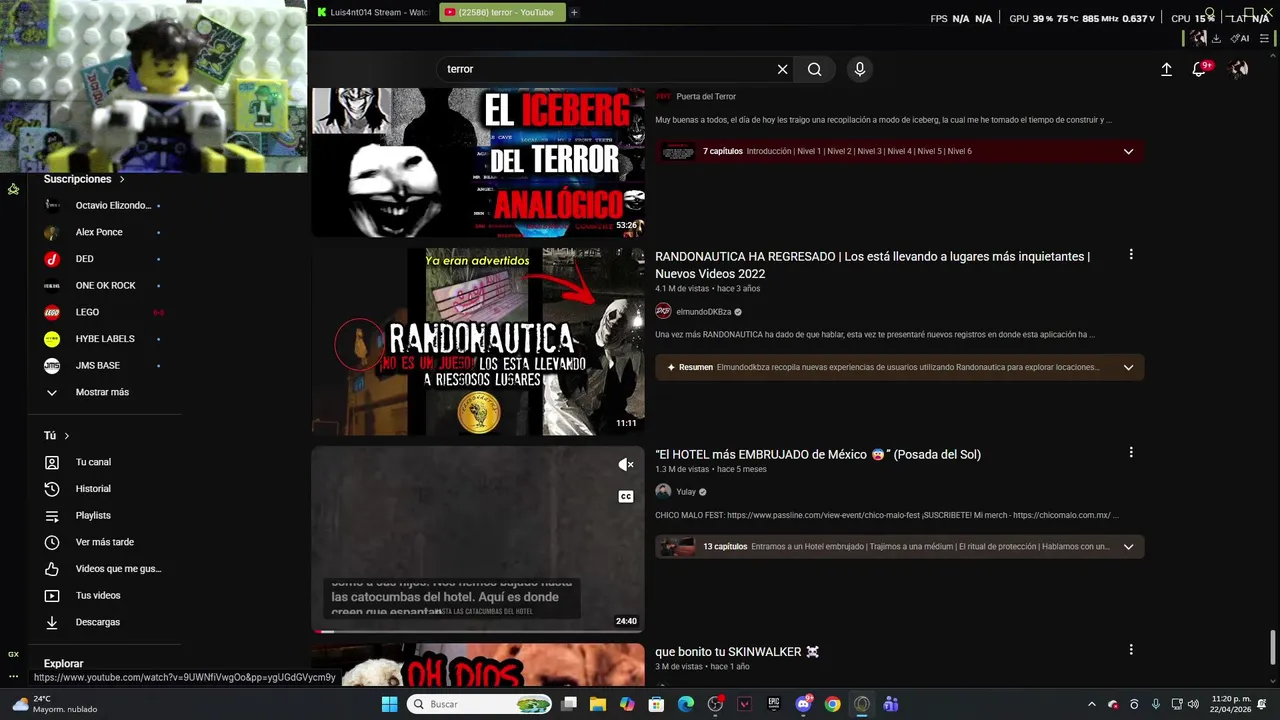The image size is (1280, 720).
Task: Toggle captions CC on hotel preview
Action: 626,496
